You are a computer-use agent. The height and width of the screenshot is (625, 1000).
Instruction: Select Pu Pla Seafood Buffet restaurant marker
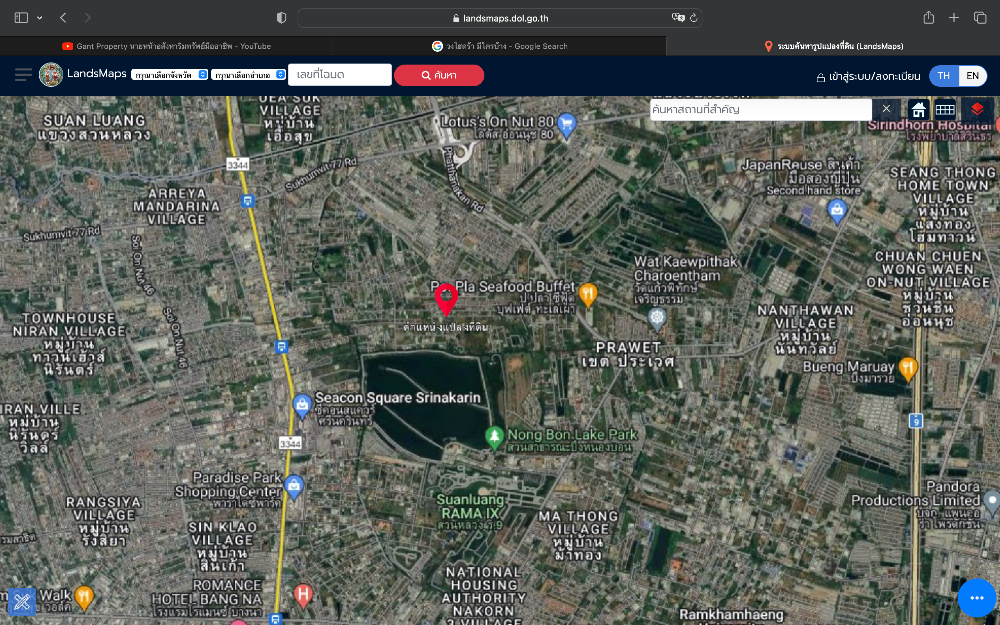coord(587,295)
